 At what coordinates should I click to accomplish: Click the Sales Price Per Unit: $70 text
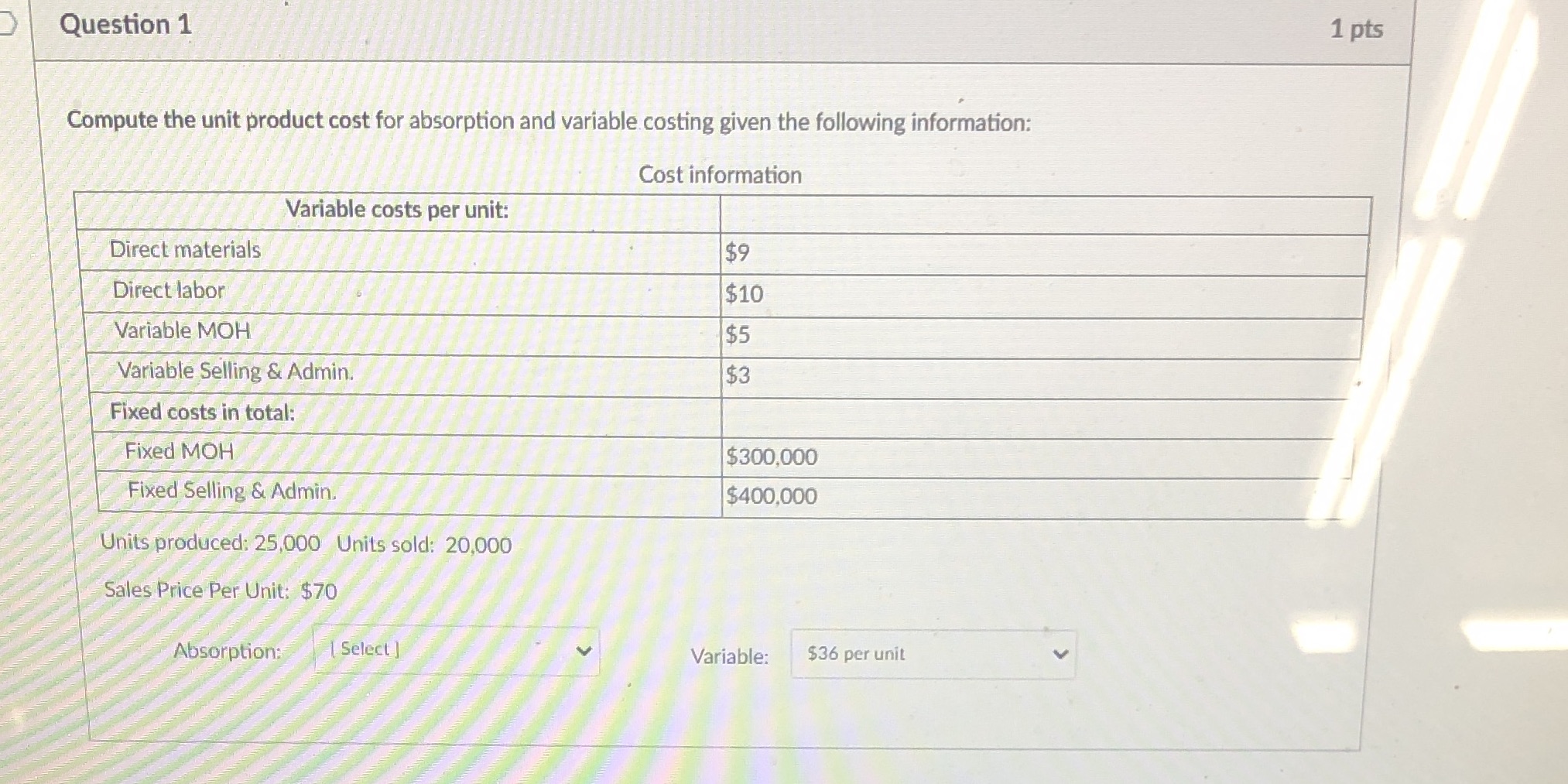[x=219, y=591]
